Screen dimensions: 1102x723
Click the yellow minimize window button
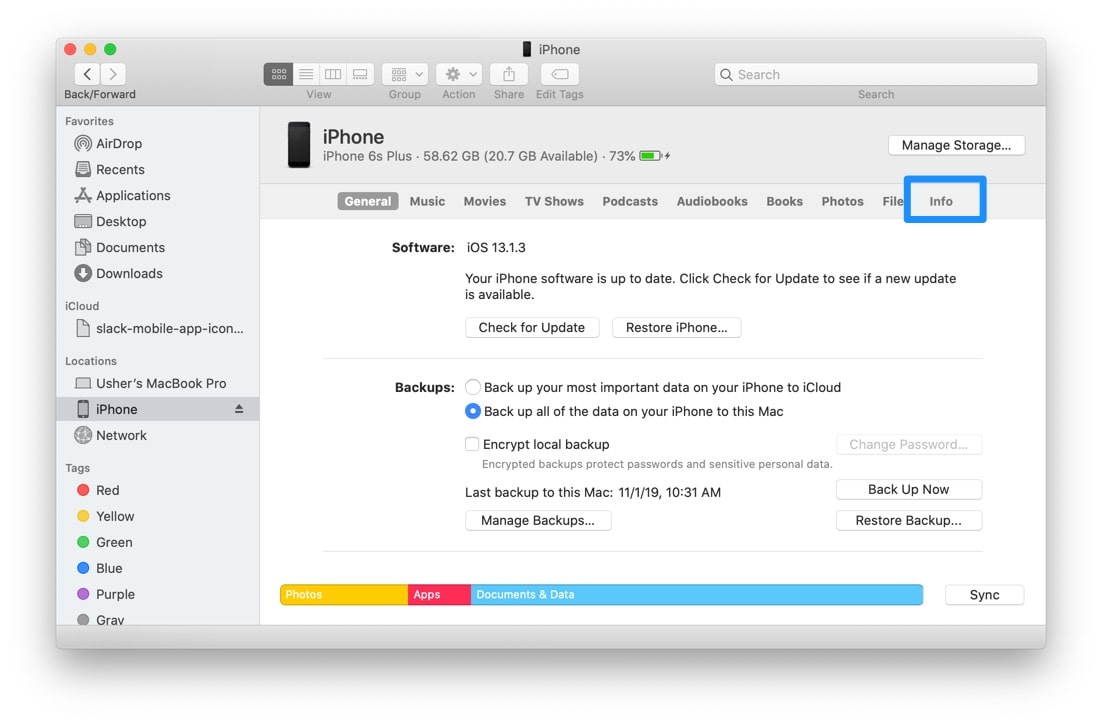pos(90,49)
